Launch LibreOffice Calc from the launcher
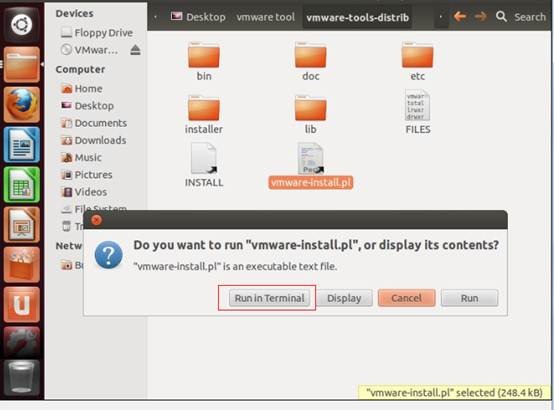Image resolution: width=554 pixels, height=410 pixels. (22, 184)
